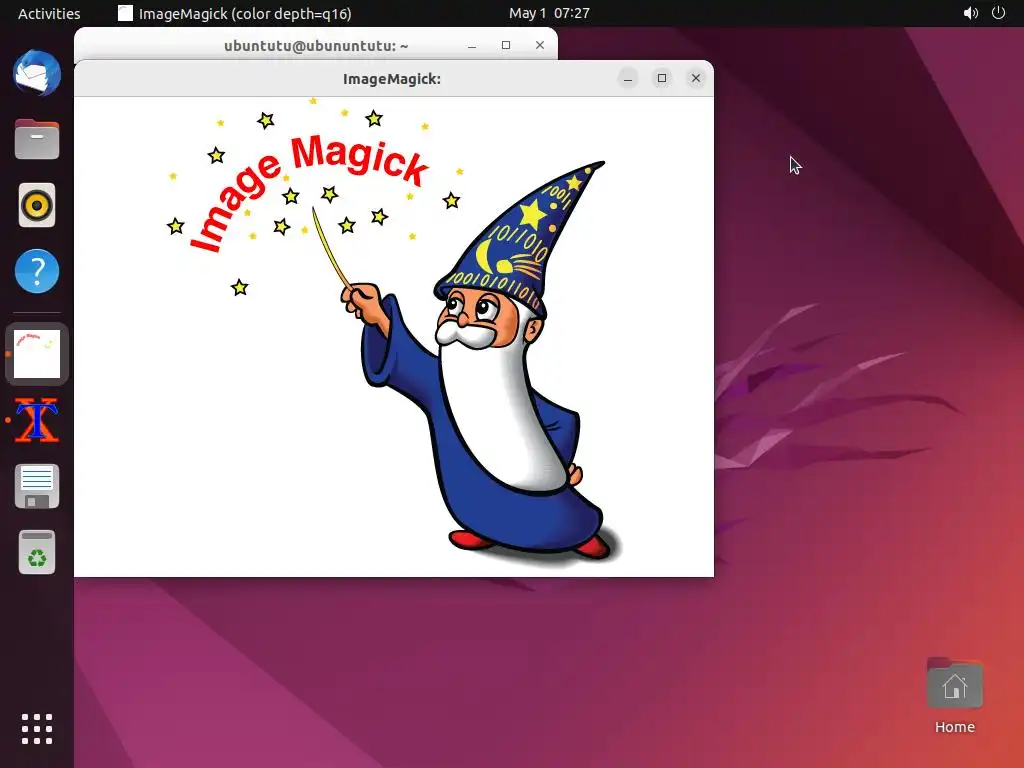The image size is (1024, 768).
Task: Launch Rhythmbox music player
Action: (x=37, y=205)
